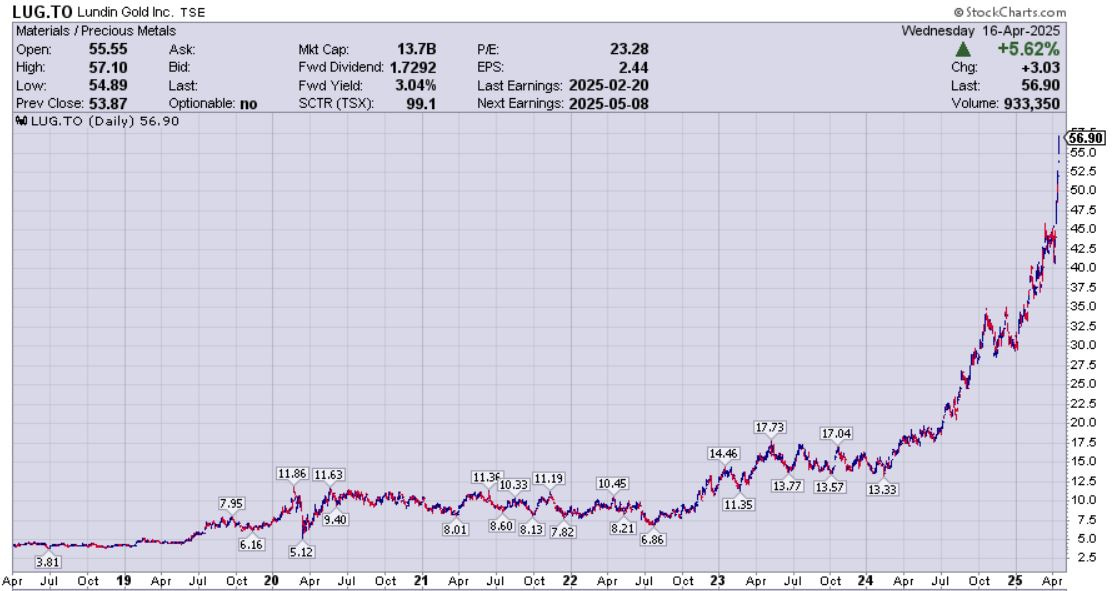
Task: Click the '13.57' trough price label
Action: (x=830, y=487)
